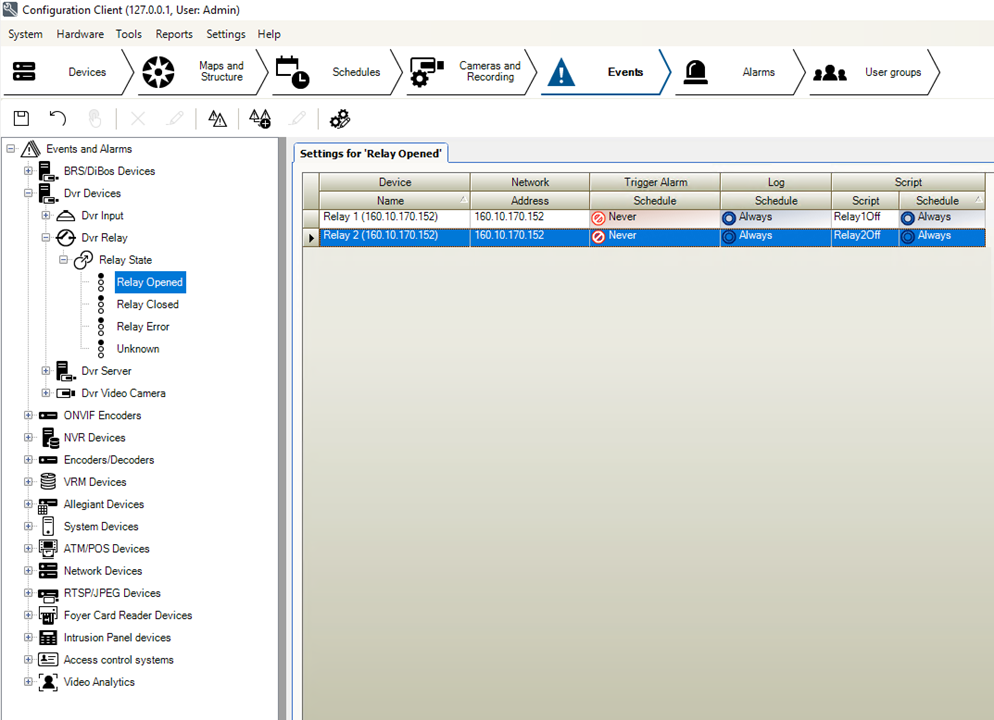Open Cameras and Recording section
Image resolution: width=994 pixels, height=720 pixels.
468,72
